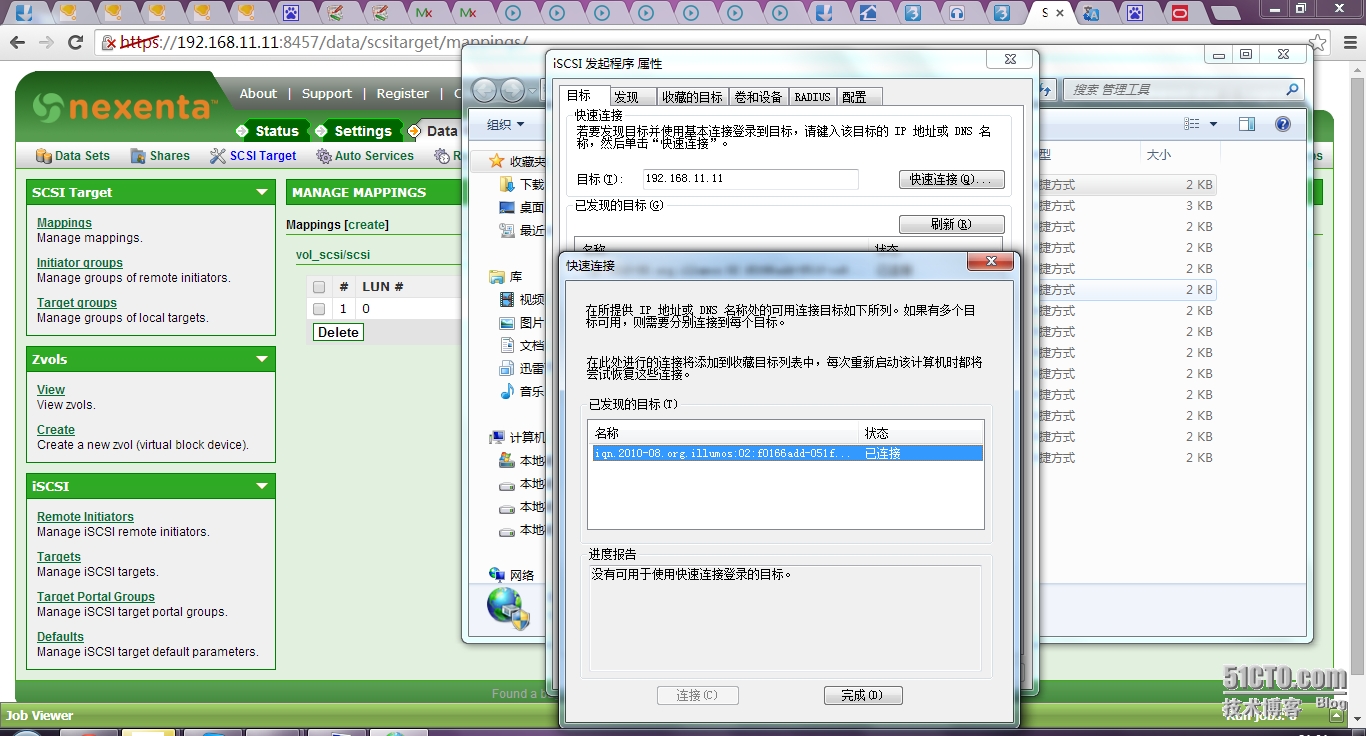Open the 组织 dropdown in Explorer

(x=505, y=124)
